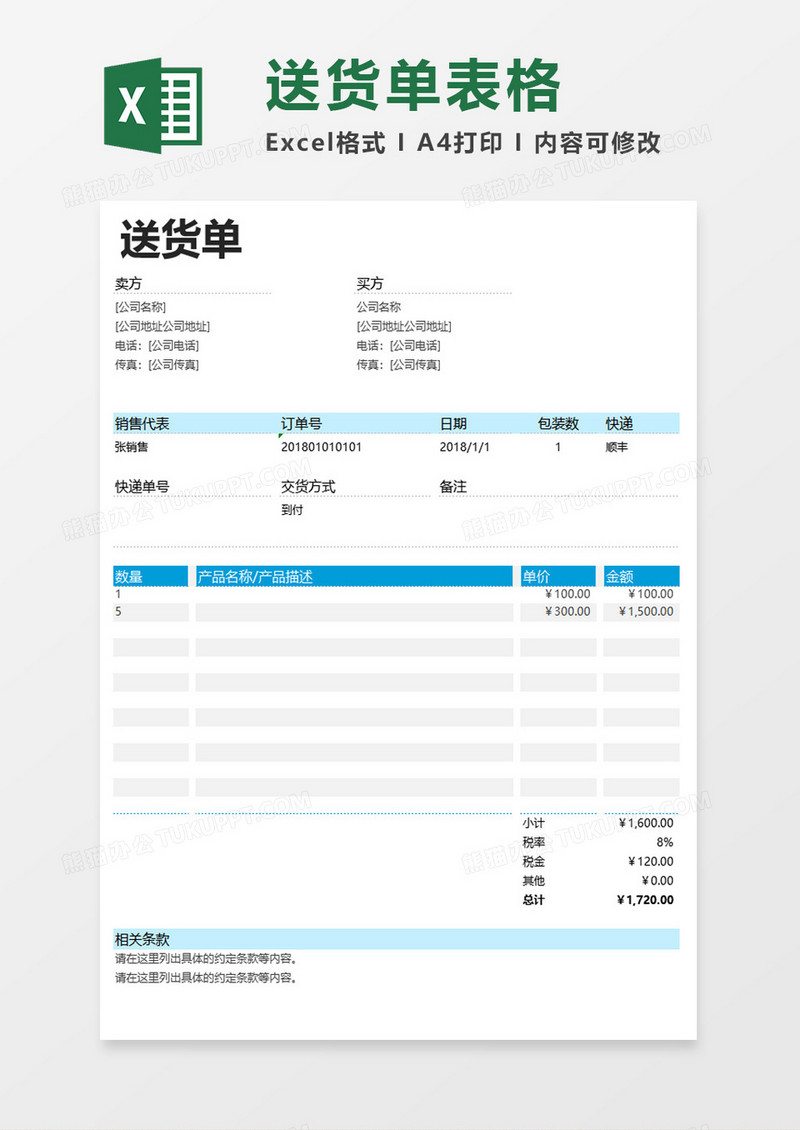Screen dimensions: 800x1130
Task: Select the 订单号 header cell
Action: [x=301, y=424]
